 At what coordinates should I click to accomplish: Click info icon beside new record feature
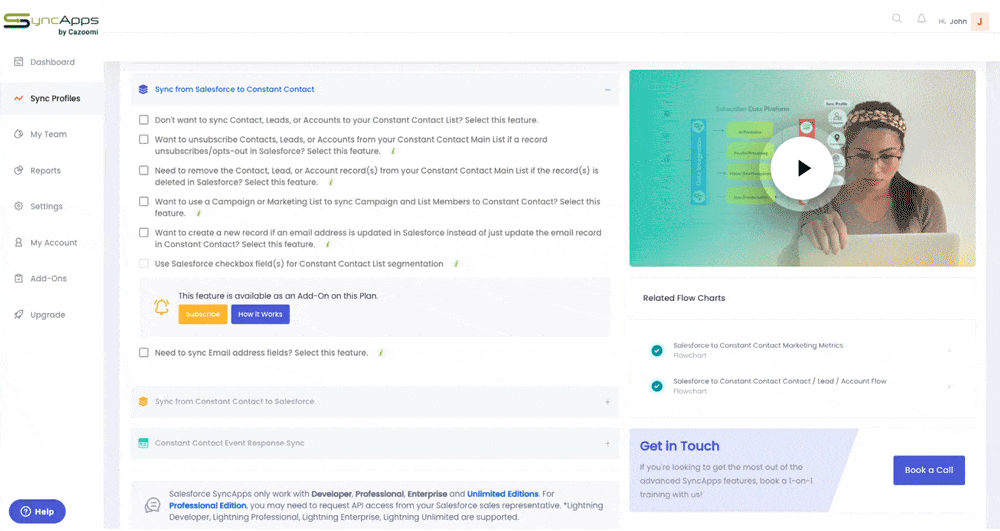click(328, 244)
